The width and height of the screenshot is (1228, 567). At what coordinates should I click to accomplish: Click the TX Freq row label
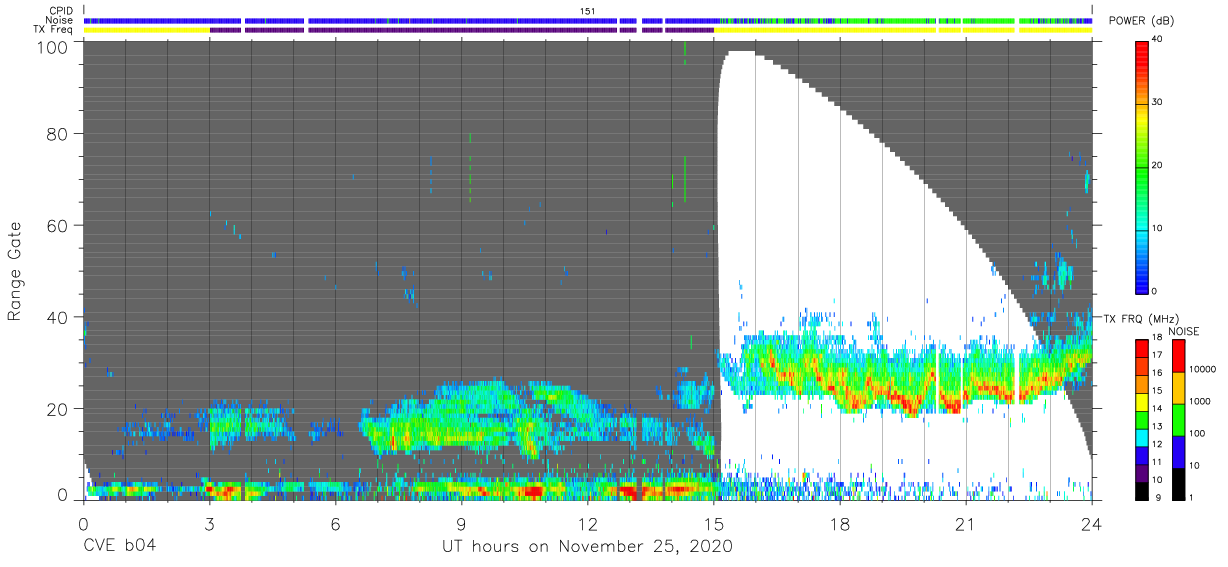coord(54,30)
